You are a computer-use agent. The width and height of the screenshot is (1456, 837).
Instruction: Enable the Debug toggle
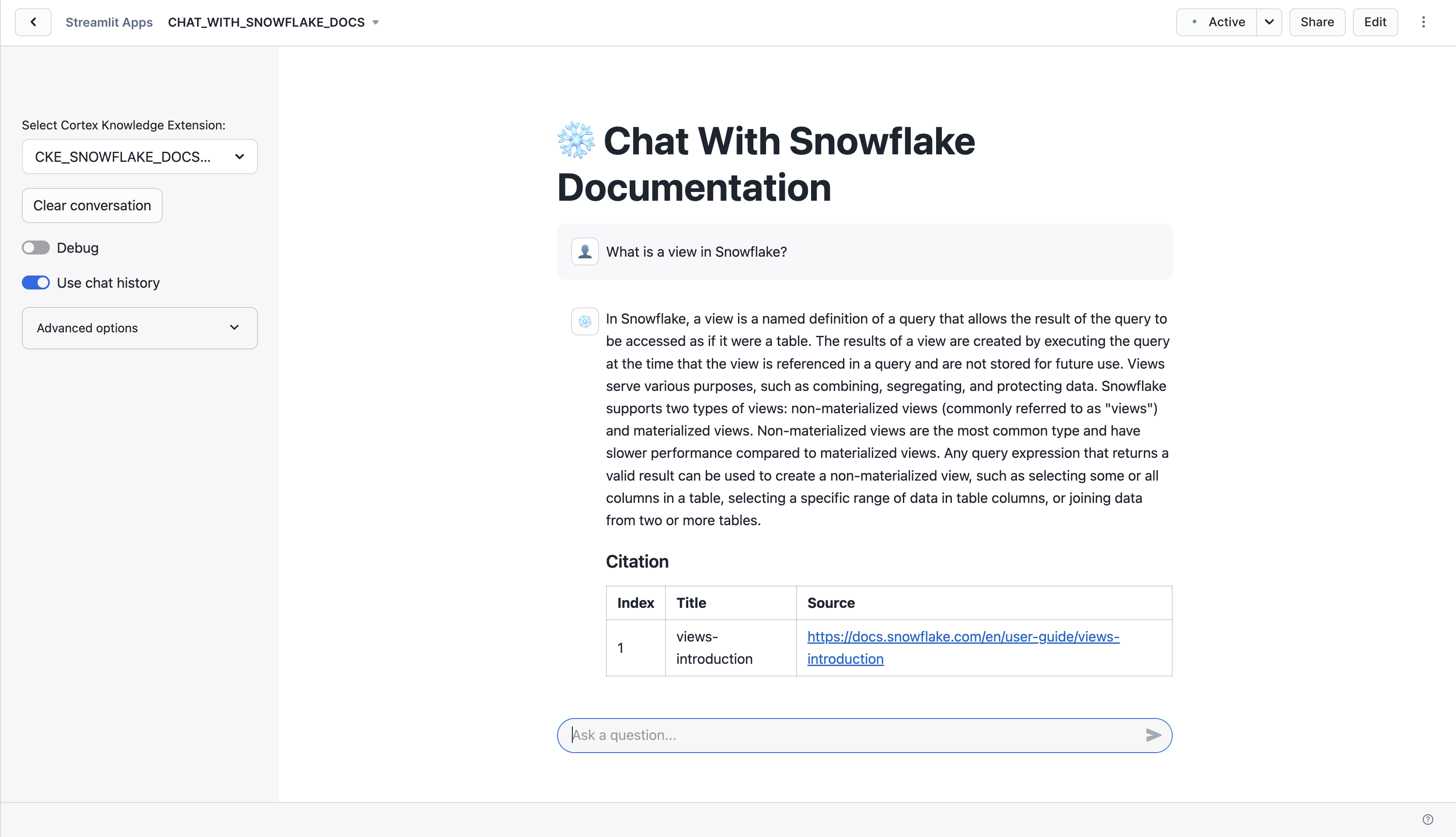point(36,248)
